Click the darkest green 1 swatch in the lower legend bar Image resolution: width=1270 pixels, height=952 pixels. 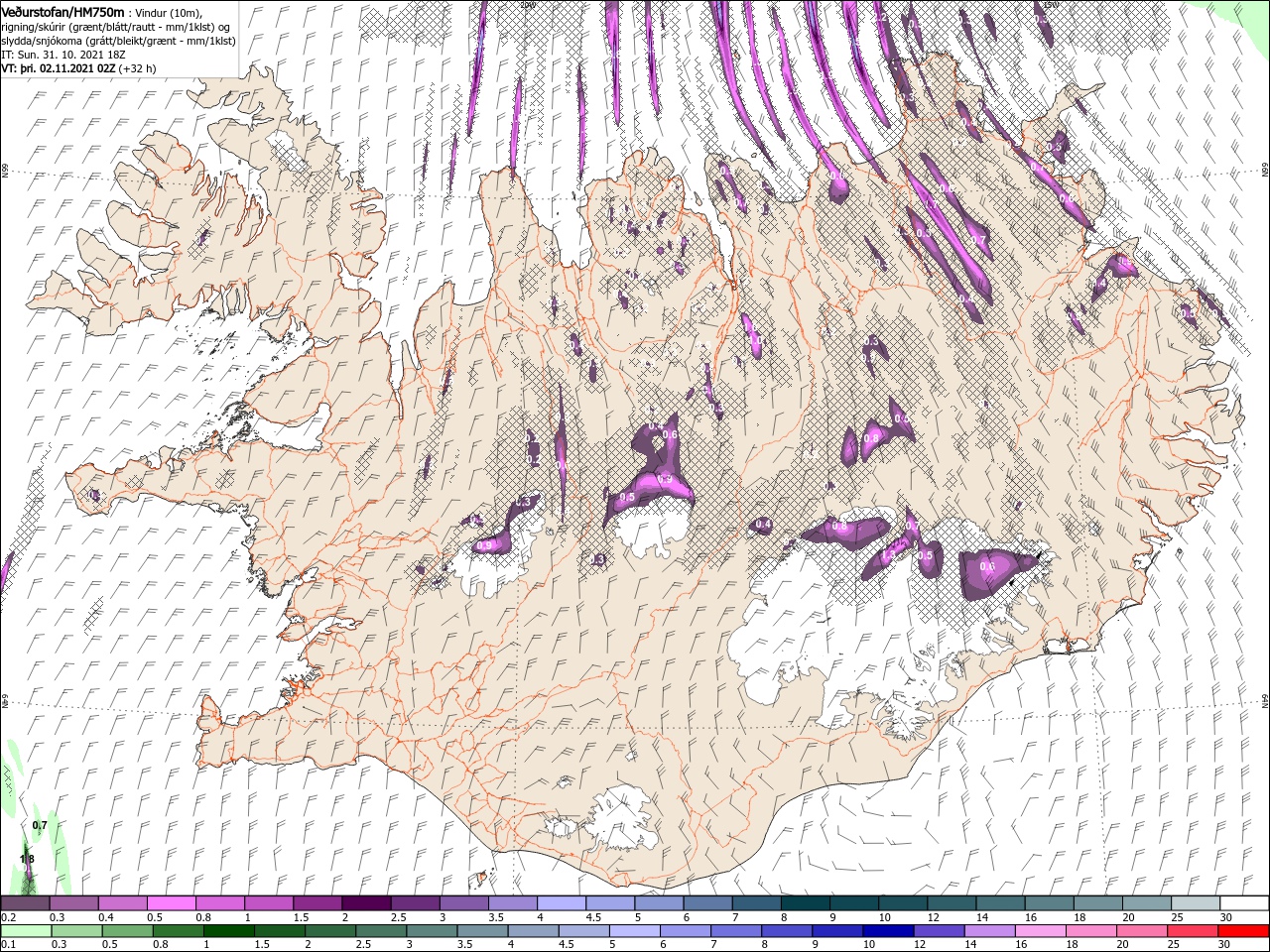point(228,931)
